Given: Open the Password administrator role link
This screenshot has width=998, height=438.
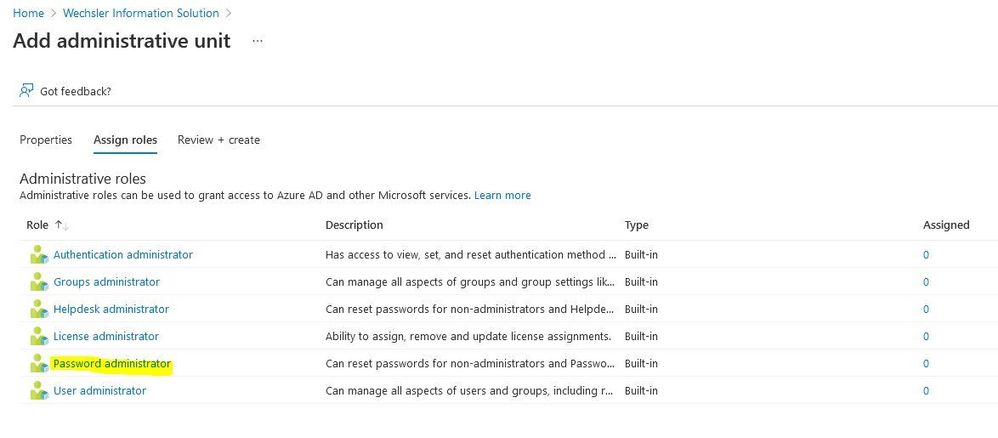Looking at the screenshot, I should (x=112, y=364).
